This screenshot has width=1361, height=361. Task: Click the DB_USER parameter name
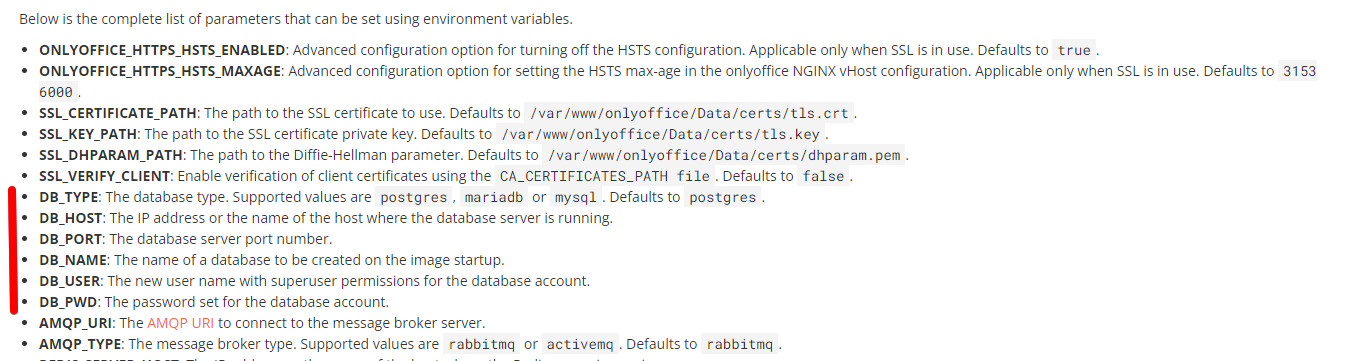71,281
